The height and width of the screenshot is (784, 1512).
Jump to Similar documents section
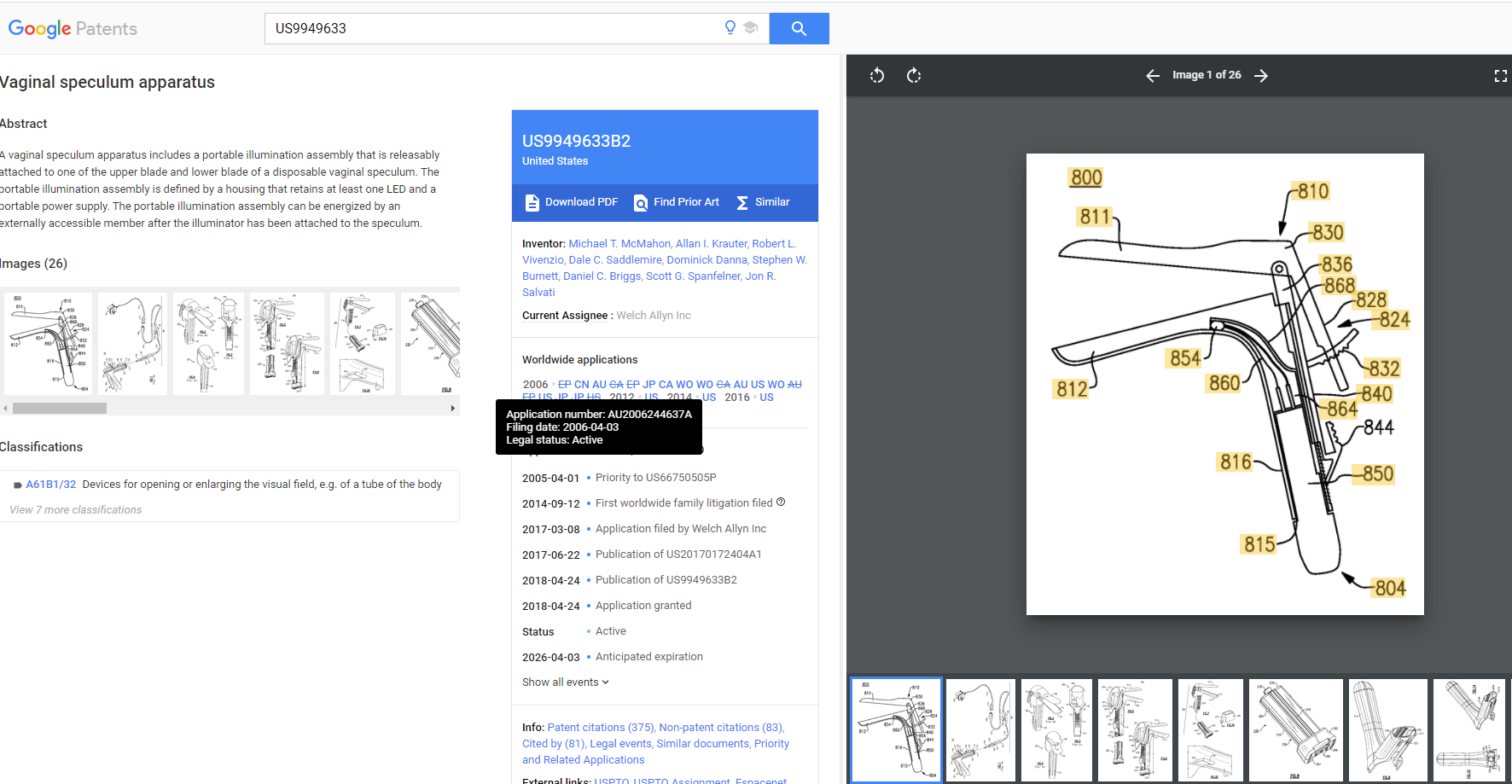tap(703, 744)
